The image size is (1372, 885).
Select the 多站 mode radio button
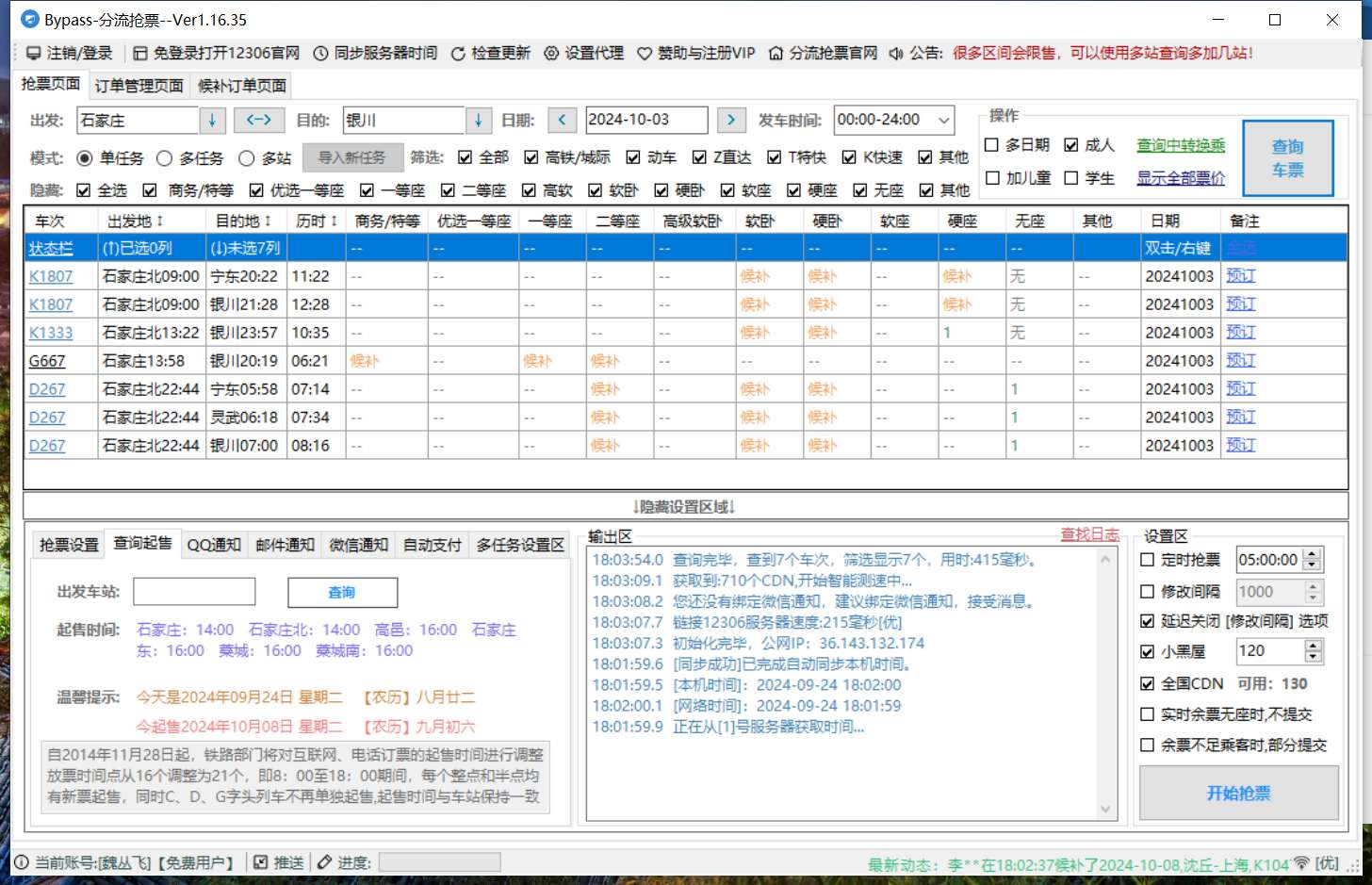(x=247, y=158)
